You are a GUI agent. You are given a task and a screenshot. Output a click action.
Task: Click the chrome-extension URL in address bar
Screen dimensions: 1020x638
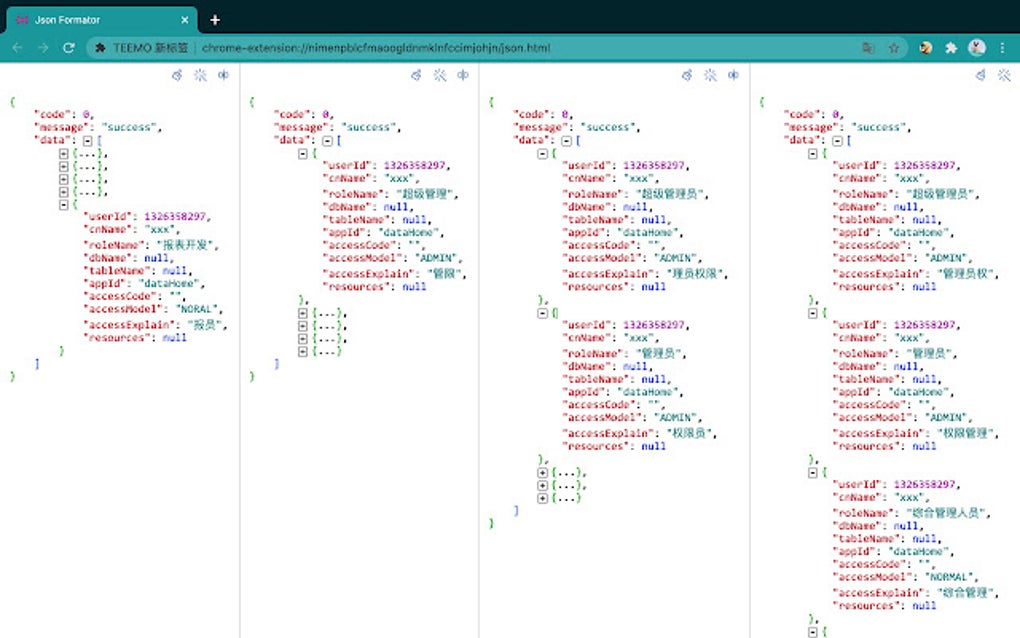(x=375, y=47)
